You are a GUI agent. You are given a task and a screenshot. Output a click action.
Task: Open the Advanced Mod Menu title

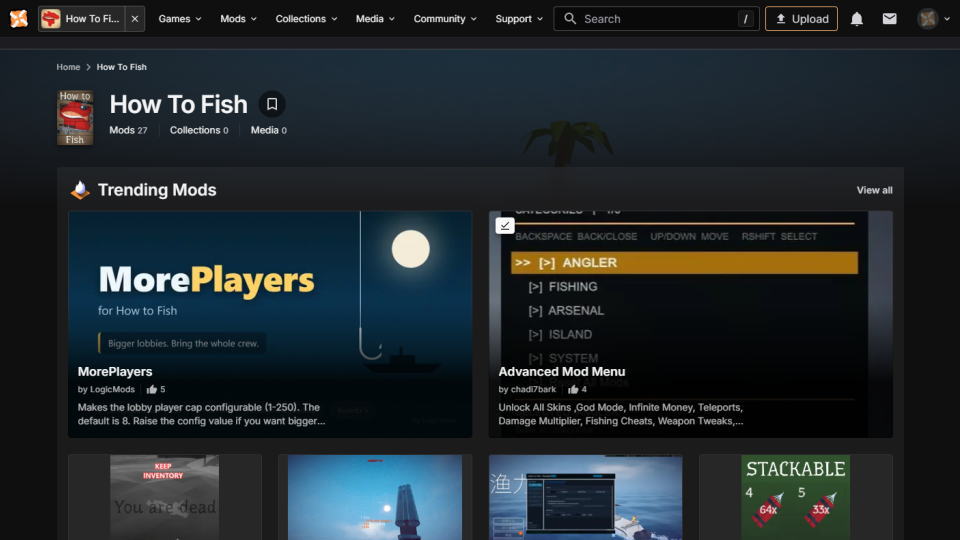pos(561,372)
